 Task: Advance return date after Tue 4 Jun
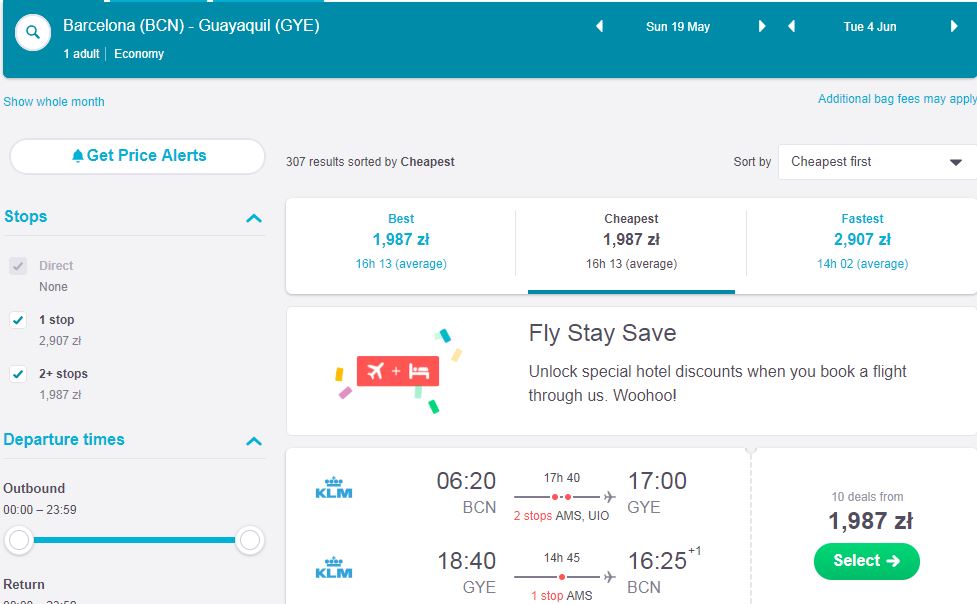point(953,26)
